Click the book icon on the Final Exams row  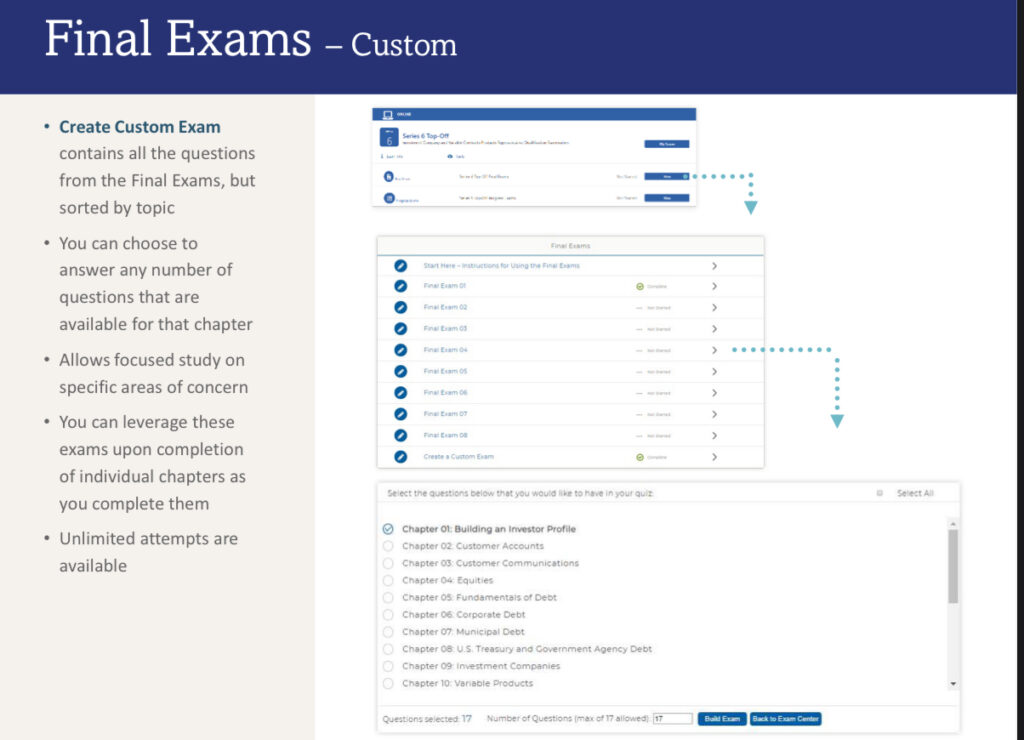pyautogui.click(x=389, y=176)
